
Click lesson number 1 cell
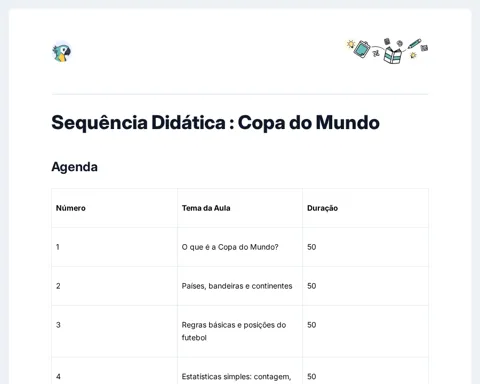(115, 247)
